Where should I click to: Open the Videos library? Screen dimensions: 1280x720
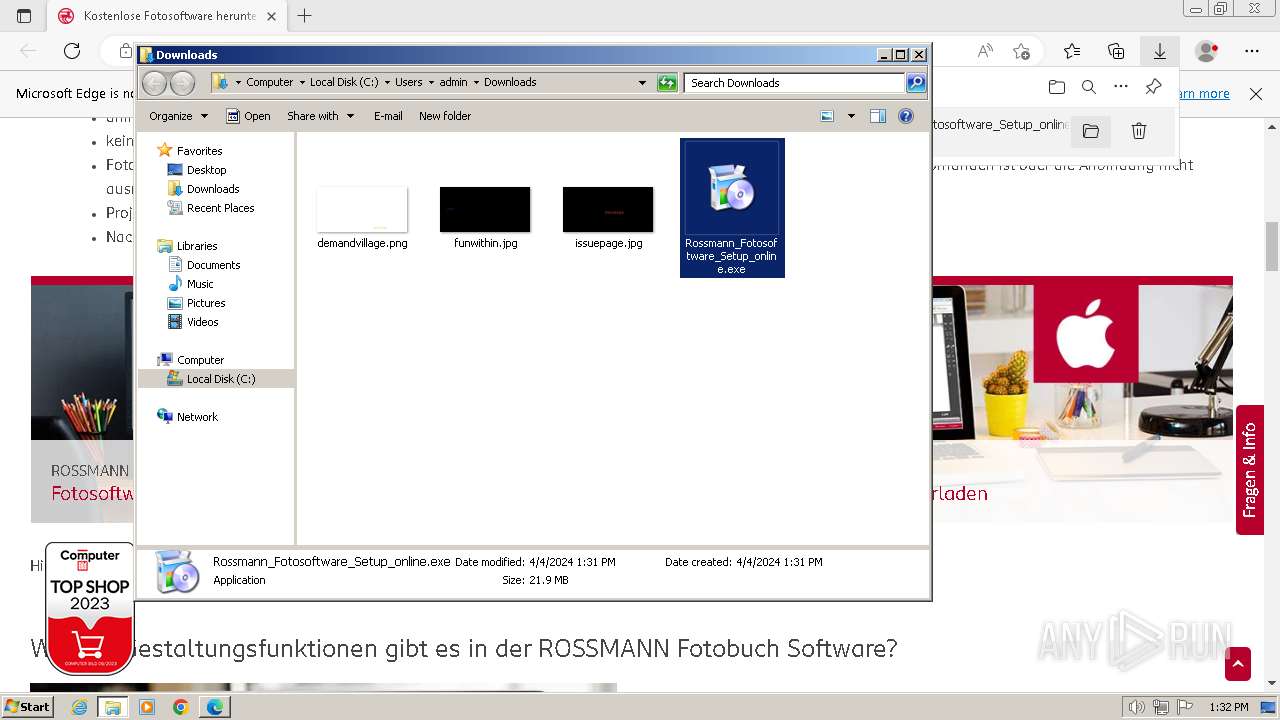pos(202,322)
